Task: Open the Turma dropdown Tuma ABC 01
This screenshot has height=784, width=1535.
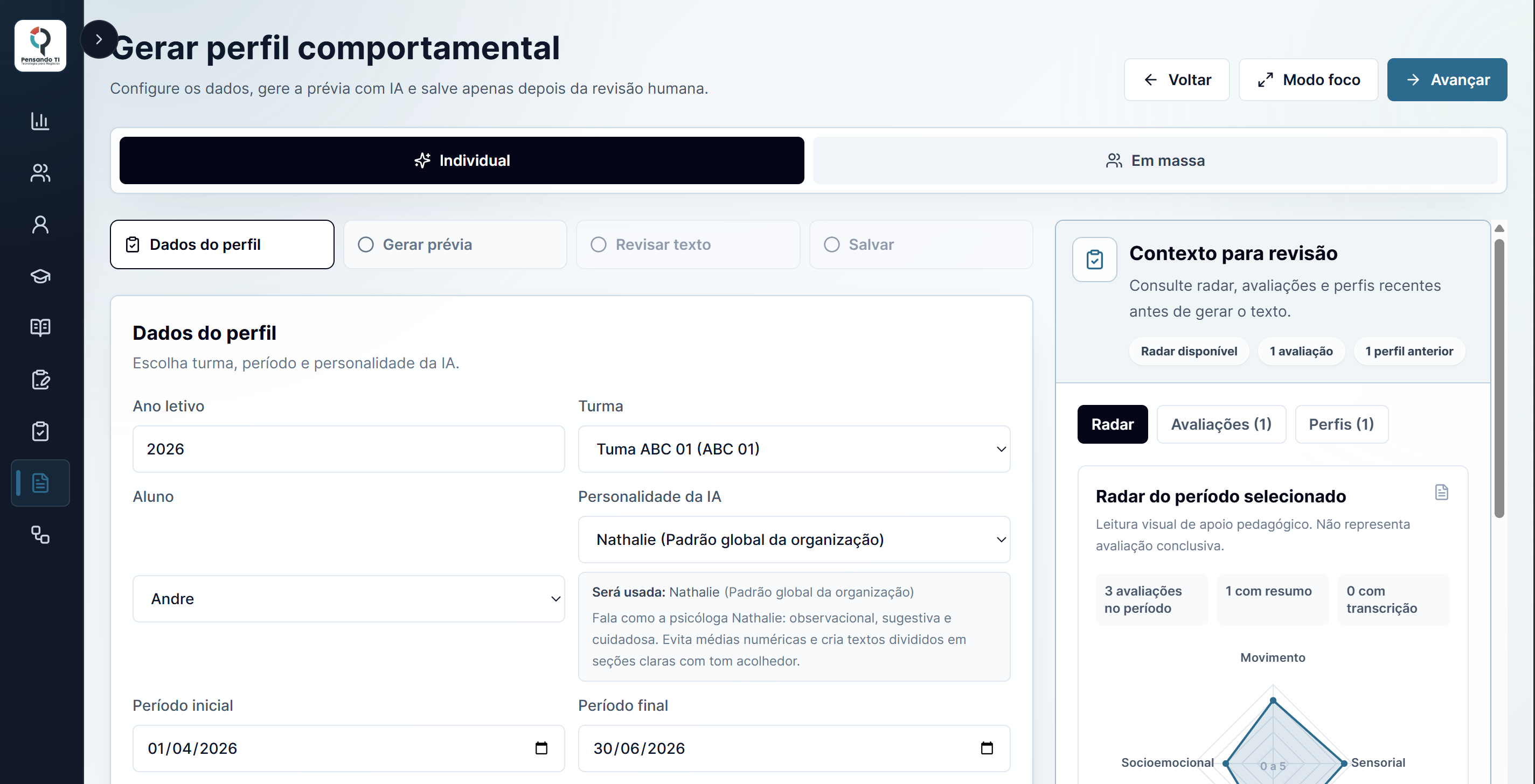Action: point(794,449)
